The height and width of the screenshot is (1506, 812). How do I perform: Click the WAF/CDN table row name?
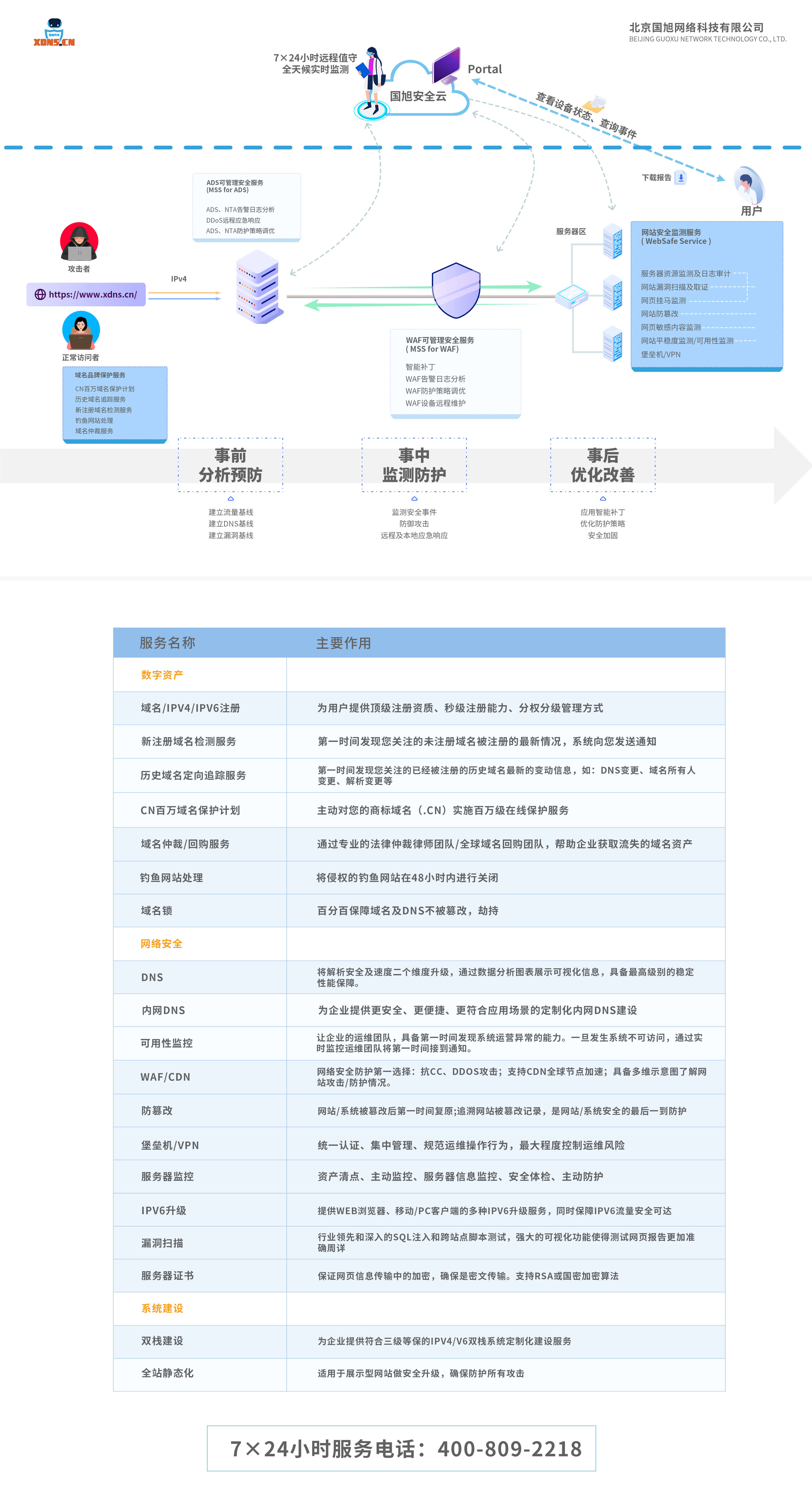(x=165, y=1077)
